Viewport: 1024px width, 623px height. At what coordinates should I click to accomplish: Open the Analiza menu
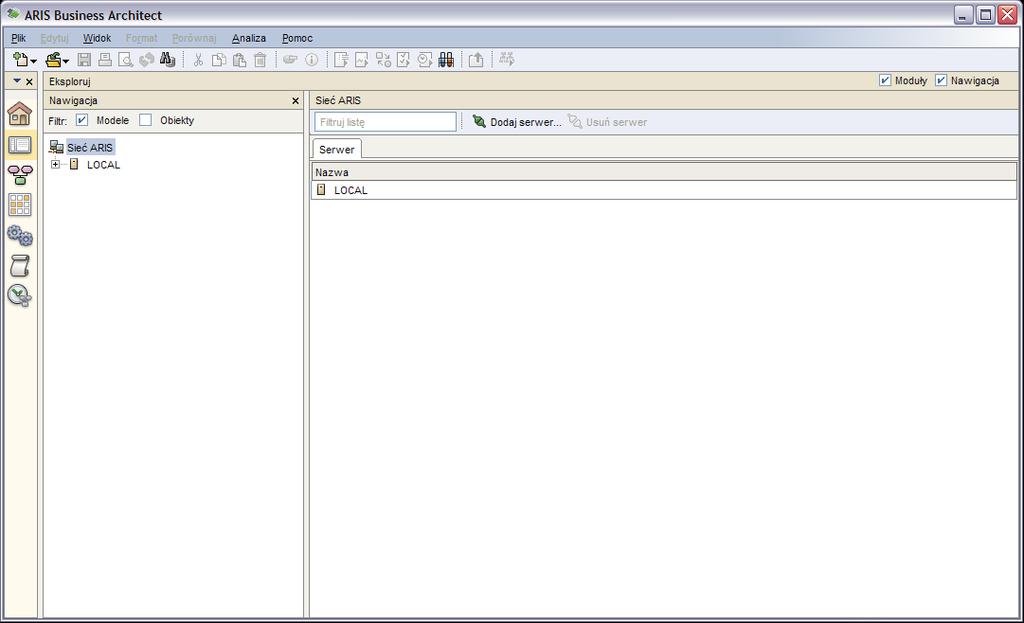[249, 39]
